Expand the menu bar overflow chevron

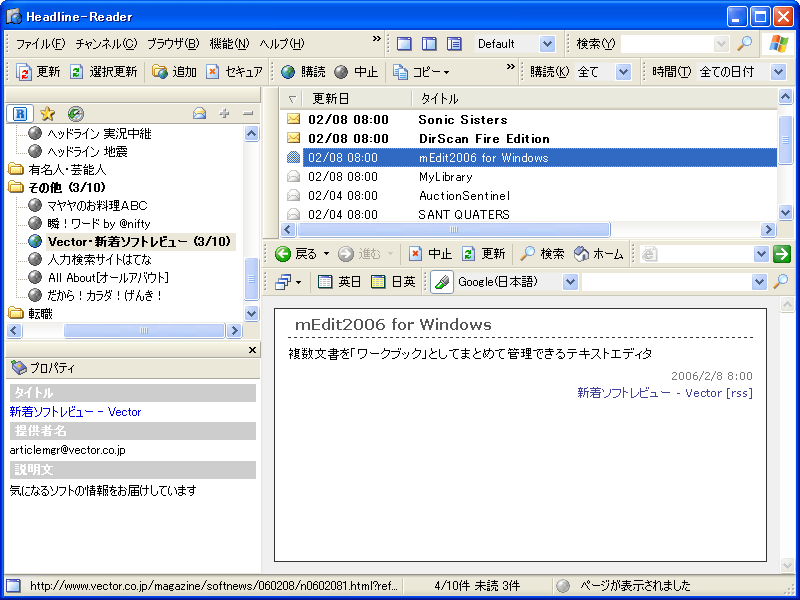point(377,39)
